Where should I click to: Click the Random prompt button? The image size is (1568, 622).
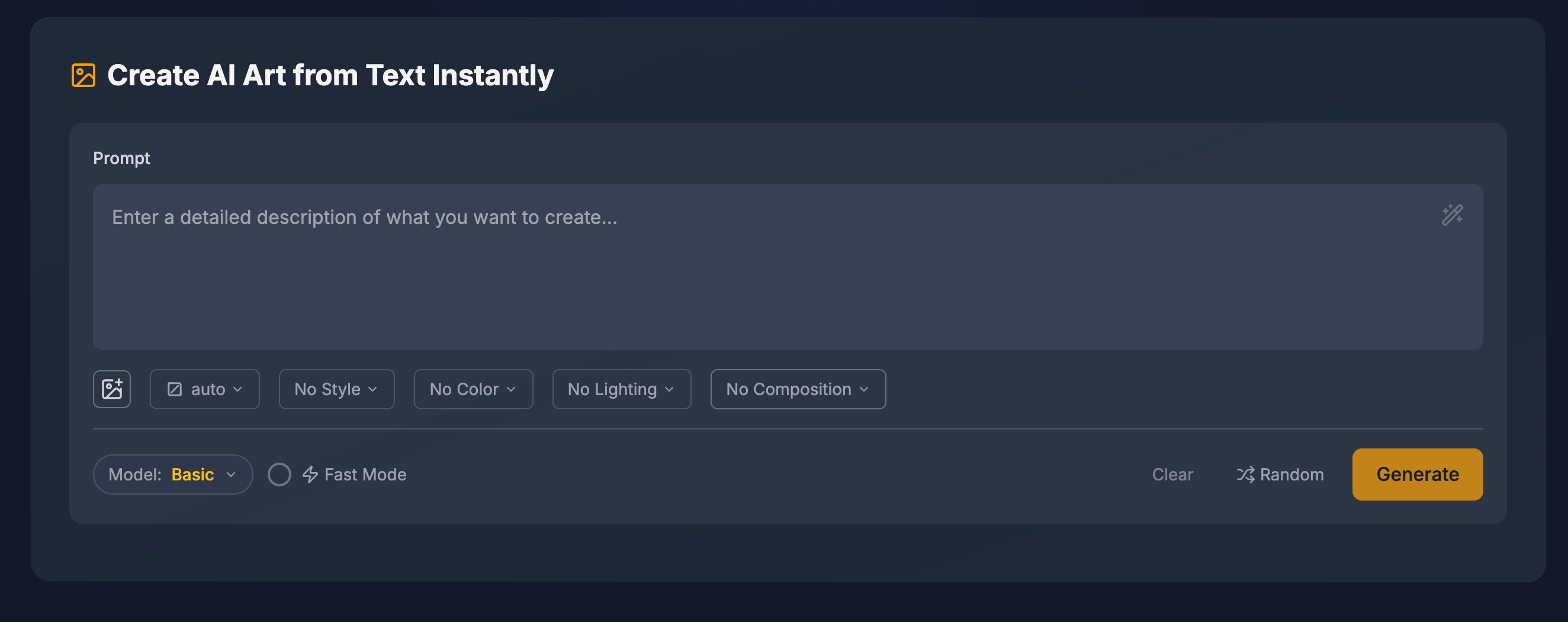tap(1280, 474)
